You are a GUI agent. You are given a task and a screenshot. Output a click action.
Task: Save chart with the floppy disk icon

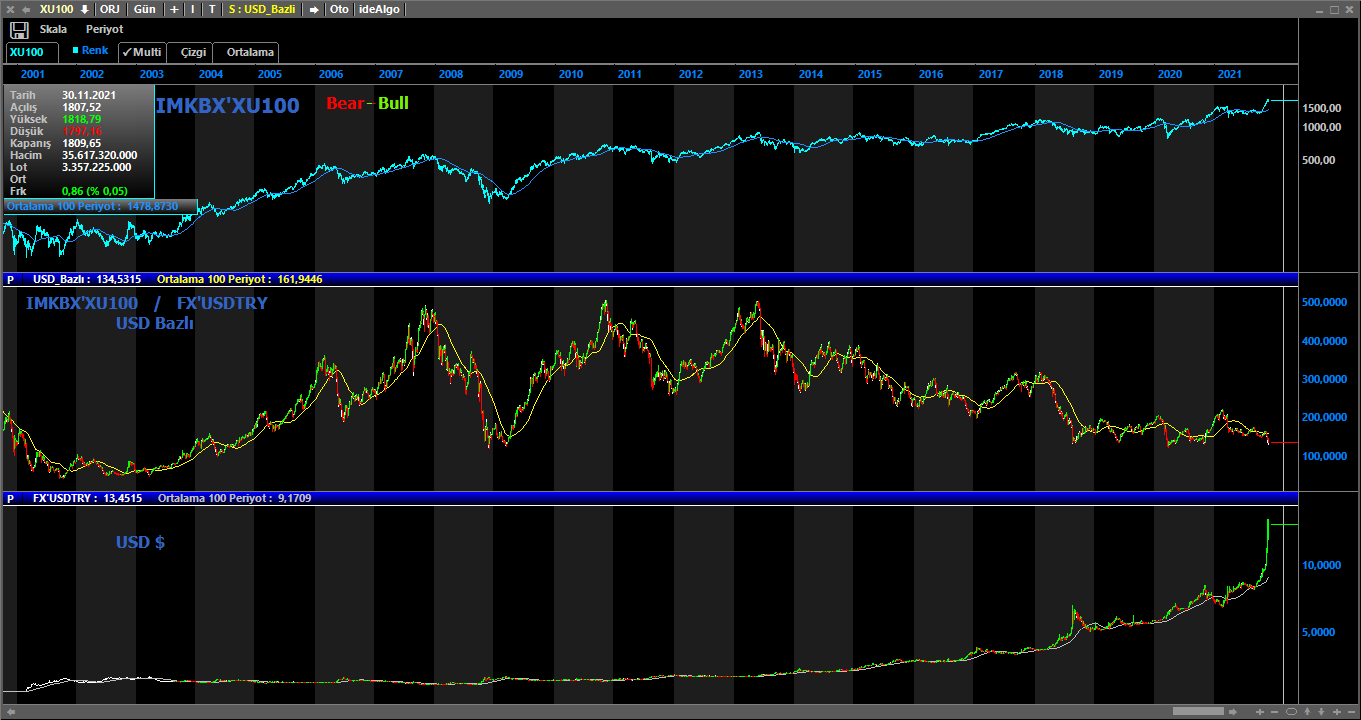pos(18,30)
